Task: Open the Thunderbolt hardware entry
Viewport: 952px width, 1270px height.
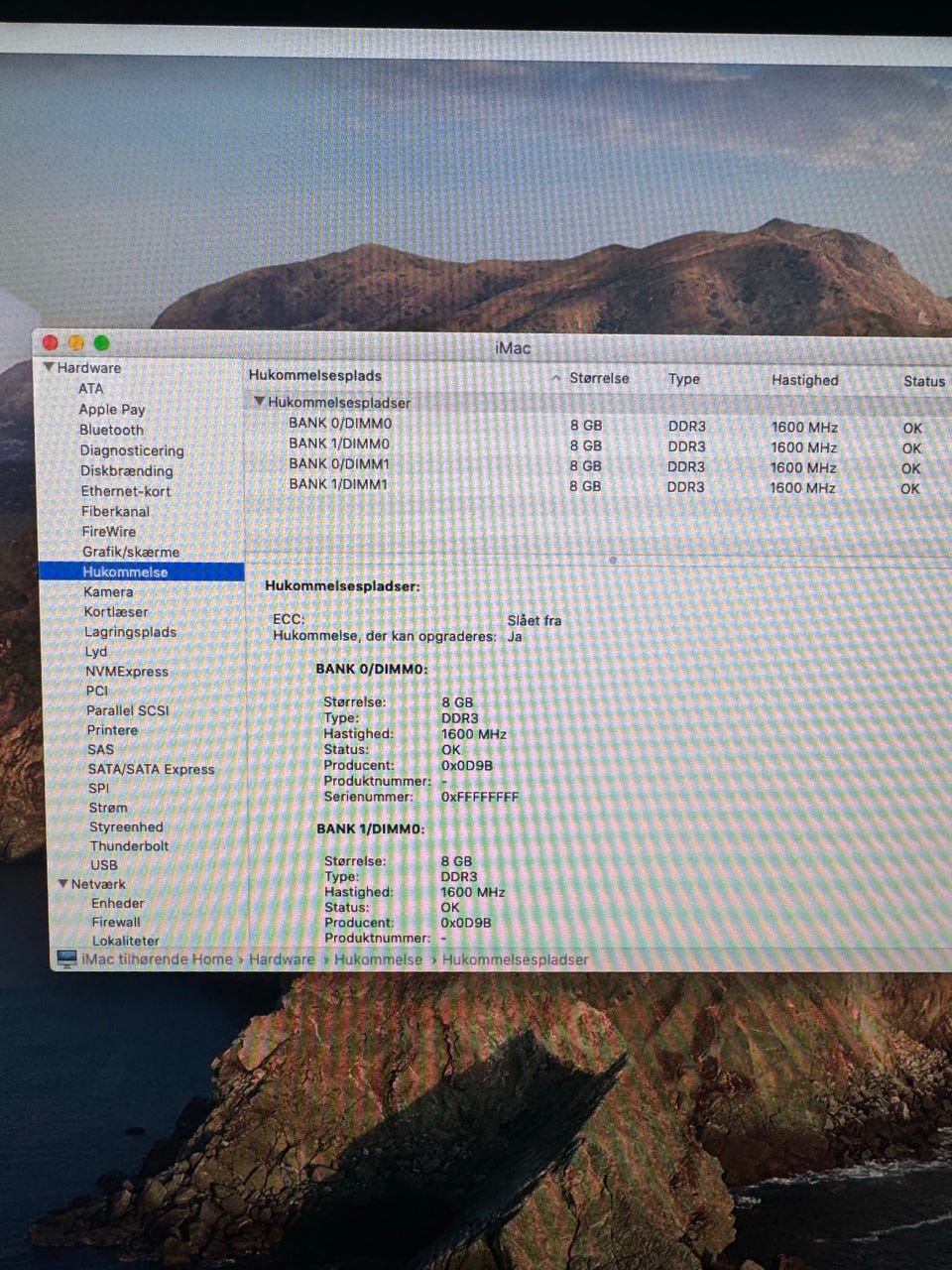Action: click(x=129, y=846)
